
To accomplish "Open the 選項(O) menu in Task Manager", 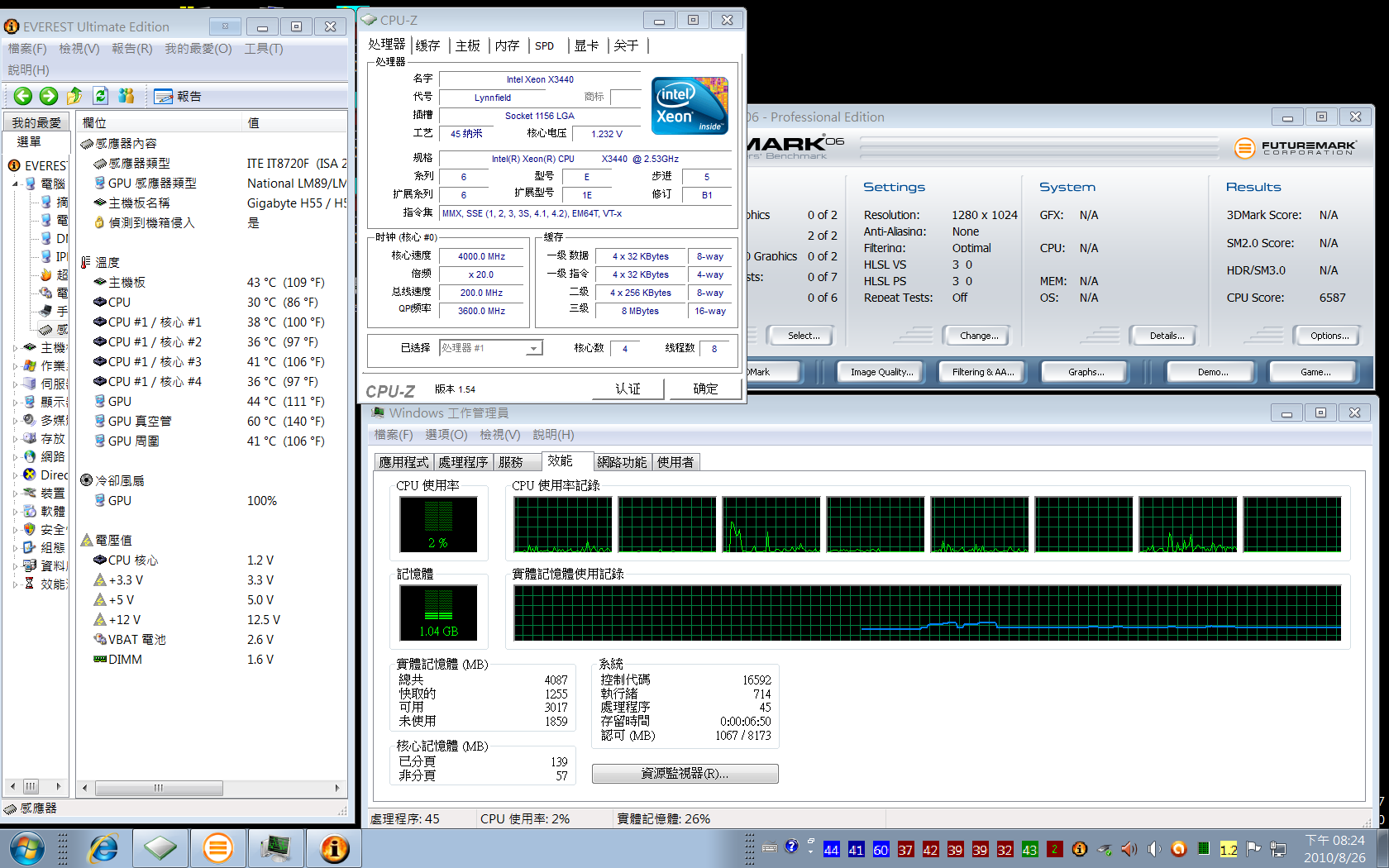I will (x=446, y=435).
